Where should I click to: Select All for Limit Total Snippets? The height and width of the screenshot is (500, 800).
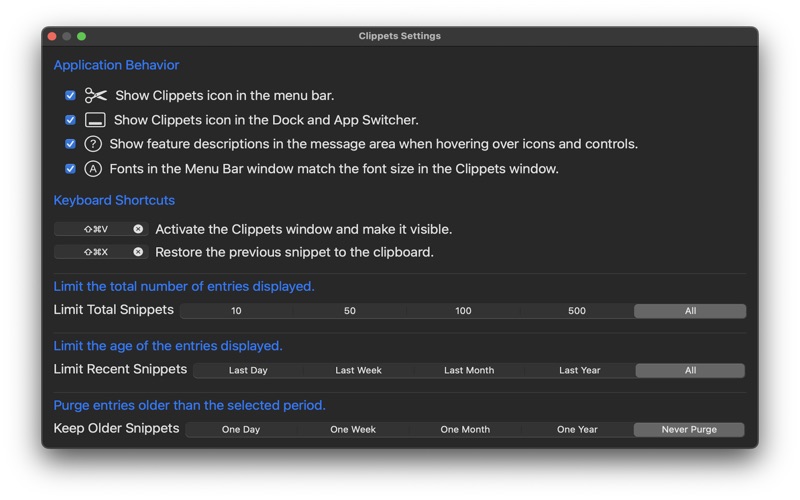coord(690,311)
